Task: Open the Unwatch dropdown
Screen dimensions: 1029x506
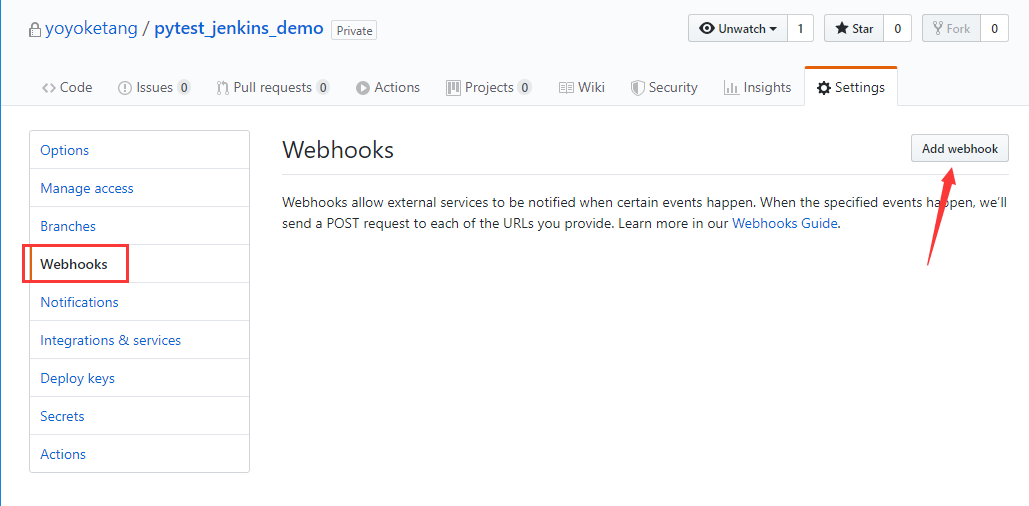Action: [x=738, y=29]
